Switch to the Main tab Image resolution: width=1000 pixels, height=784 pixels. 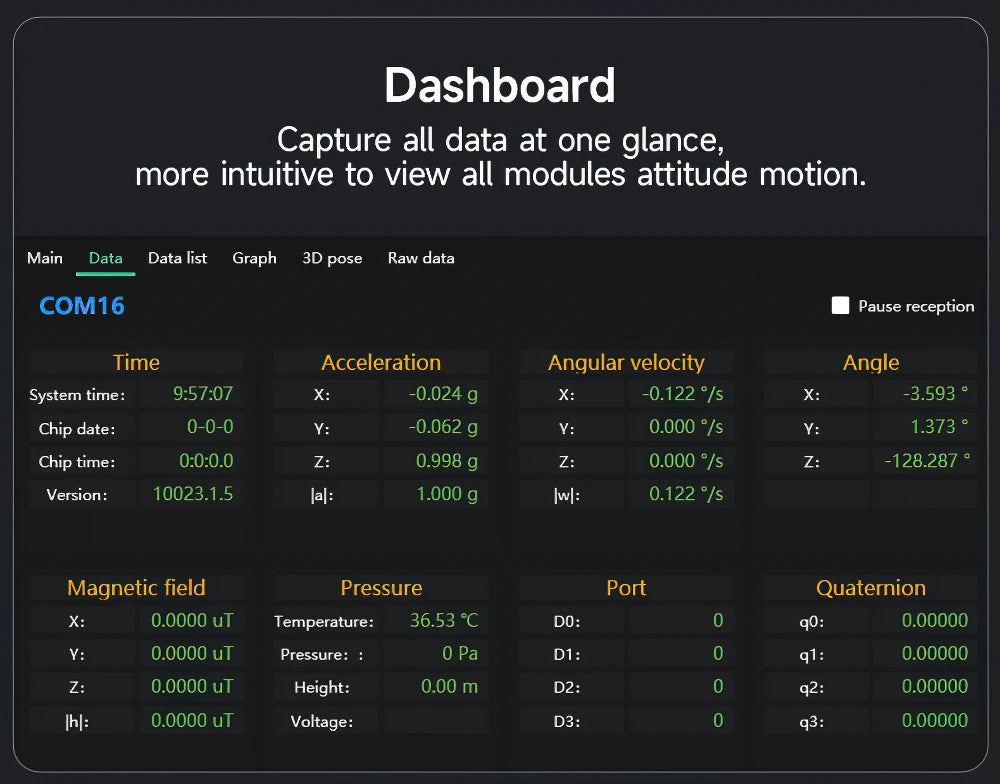[45, 258]
